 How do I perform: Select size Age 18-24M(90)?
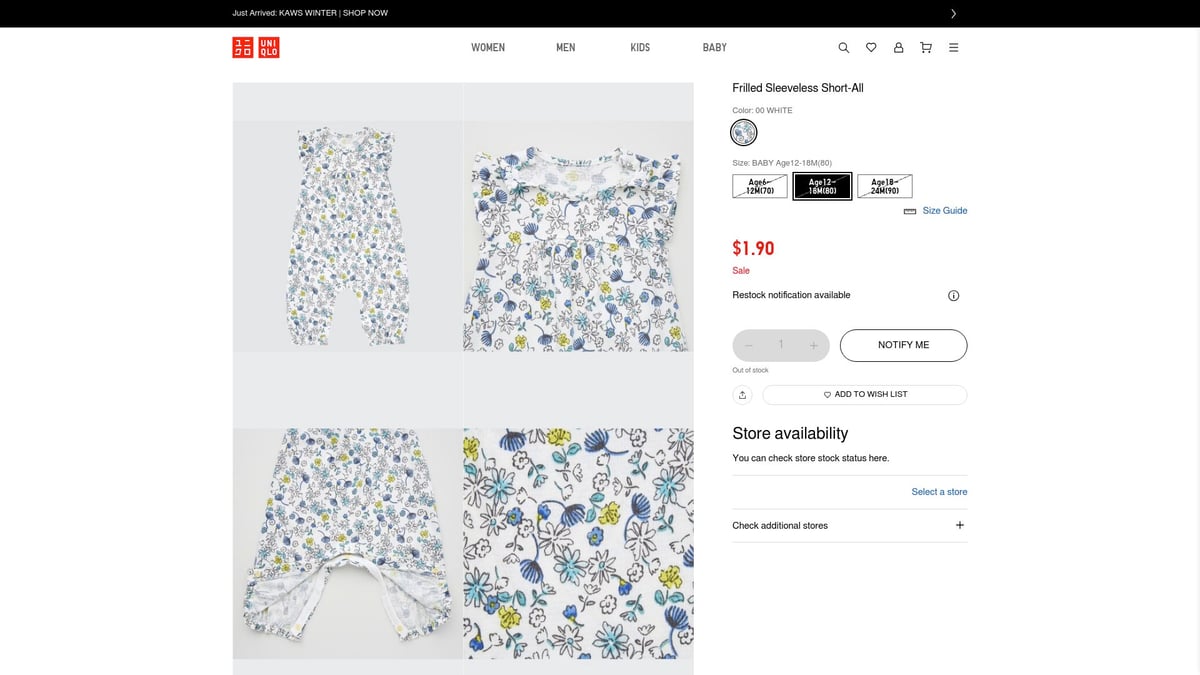[885, 186]
